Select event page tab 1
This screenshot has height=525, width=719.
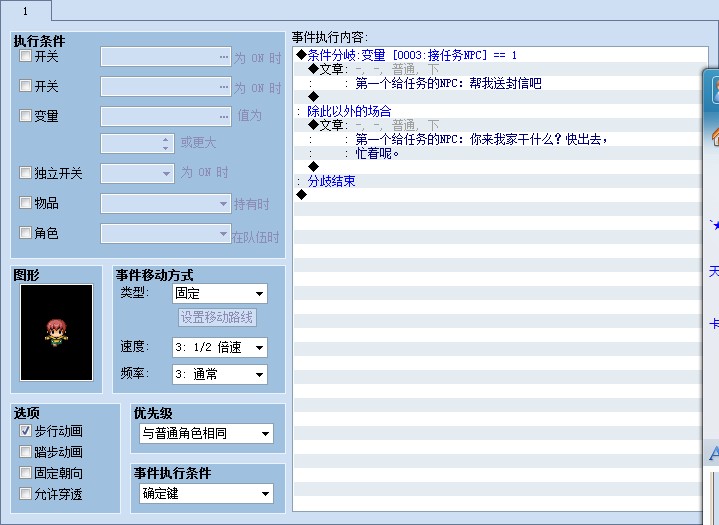coord(26,11)
